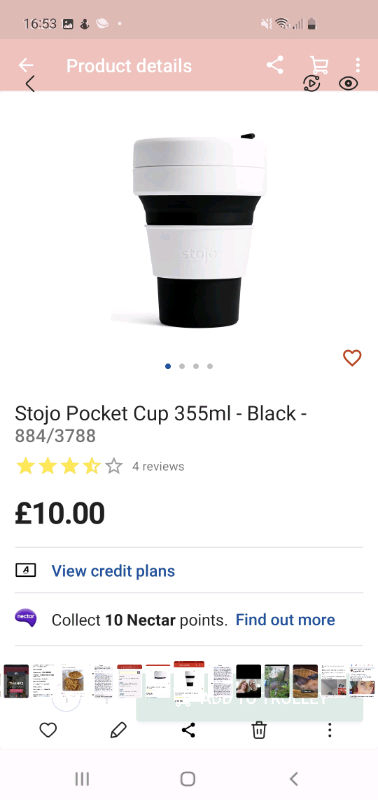Select the second image carousel dot
This screenshot has width=378, height=800.
182,366
